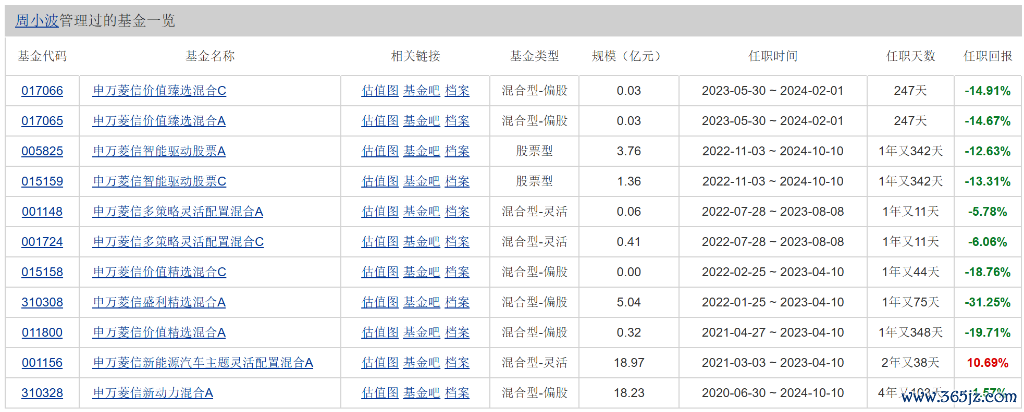Click 档案 for fund 017066
1024x412 pixels.
457,91
